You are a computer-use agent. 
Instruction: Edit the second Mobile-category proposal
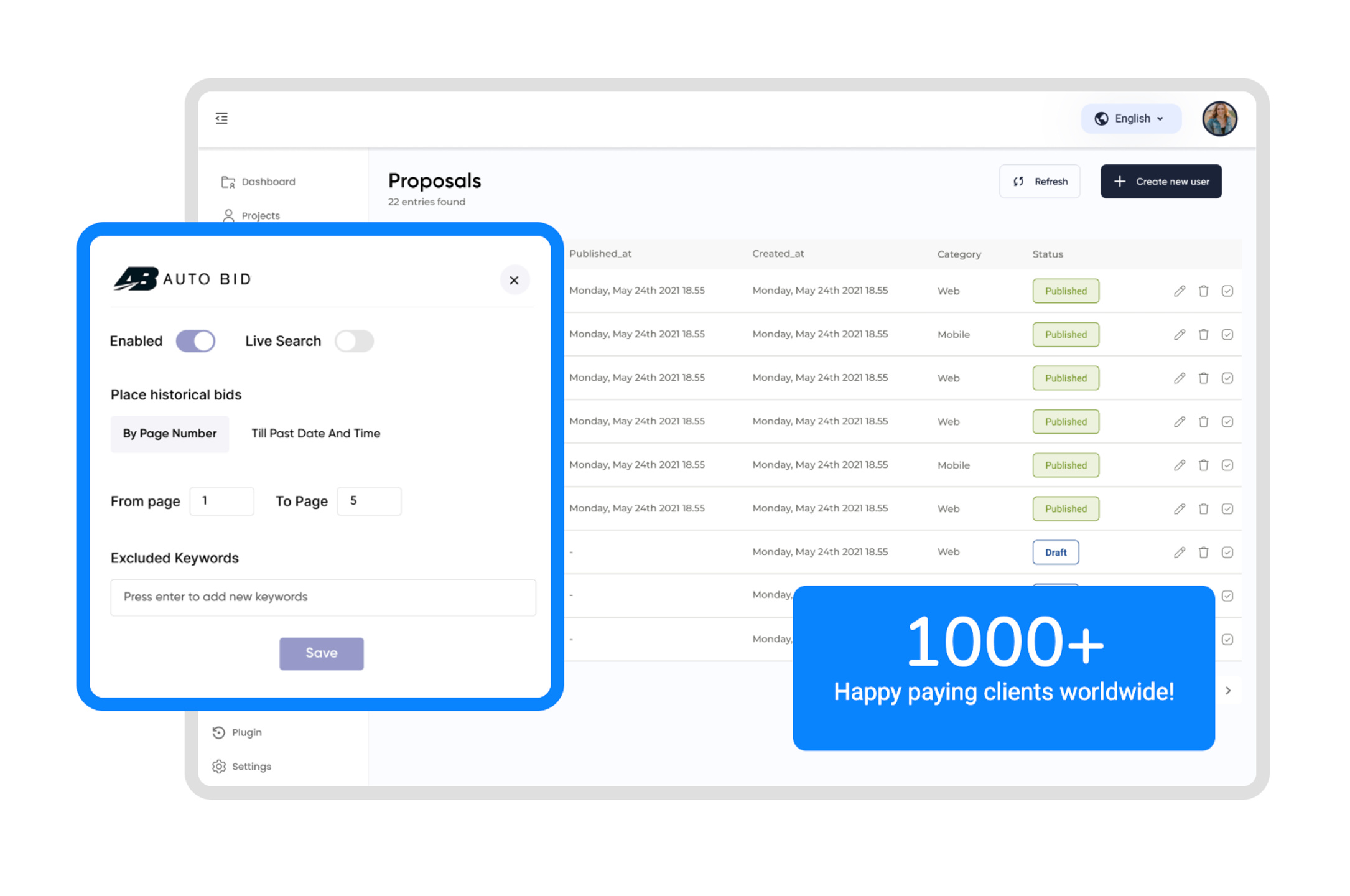(1180, 465)
